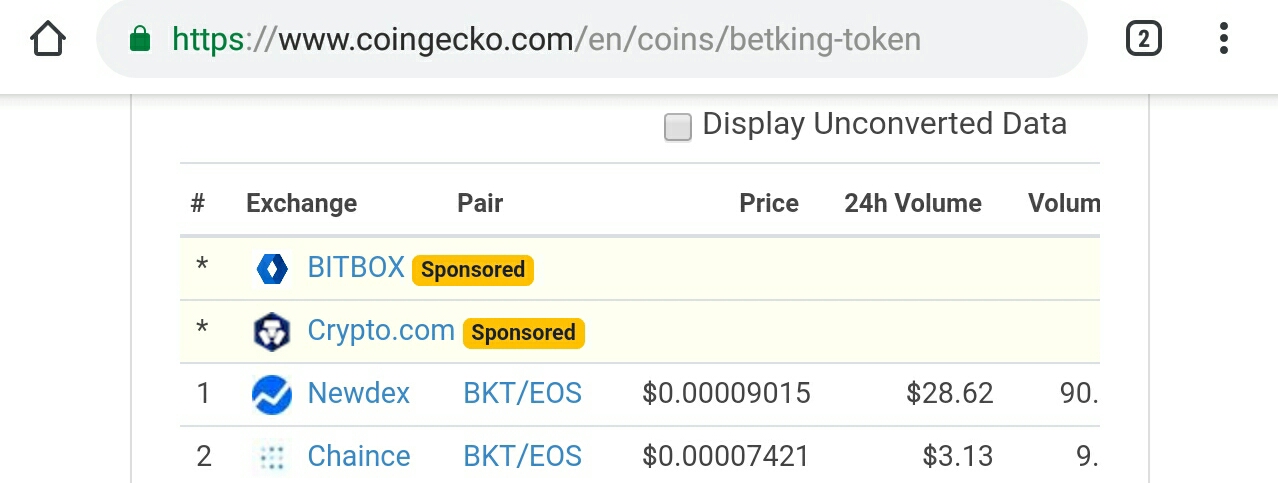Open the tab switcher showing 2 tabs
1278x483 pixels.
click(x=1143, y=39)
